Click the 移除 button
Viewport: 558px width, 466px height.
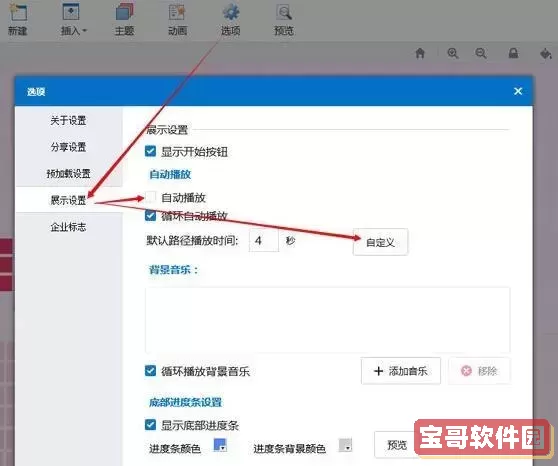(479, 371)
